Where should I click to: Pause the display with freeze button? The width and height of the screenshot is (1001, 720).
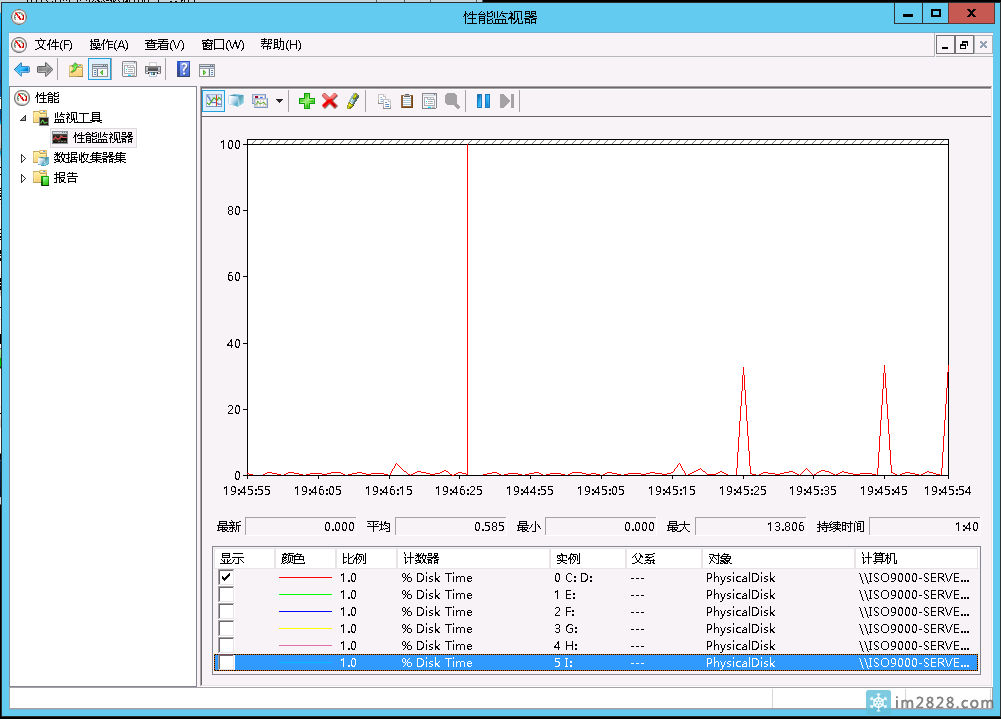483,101
